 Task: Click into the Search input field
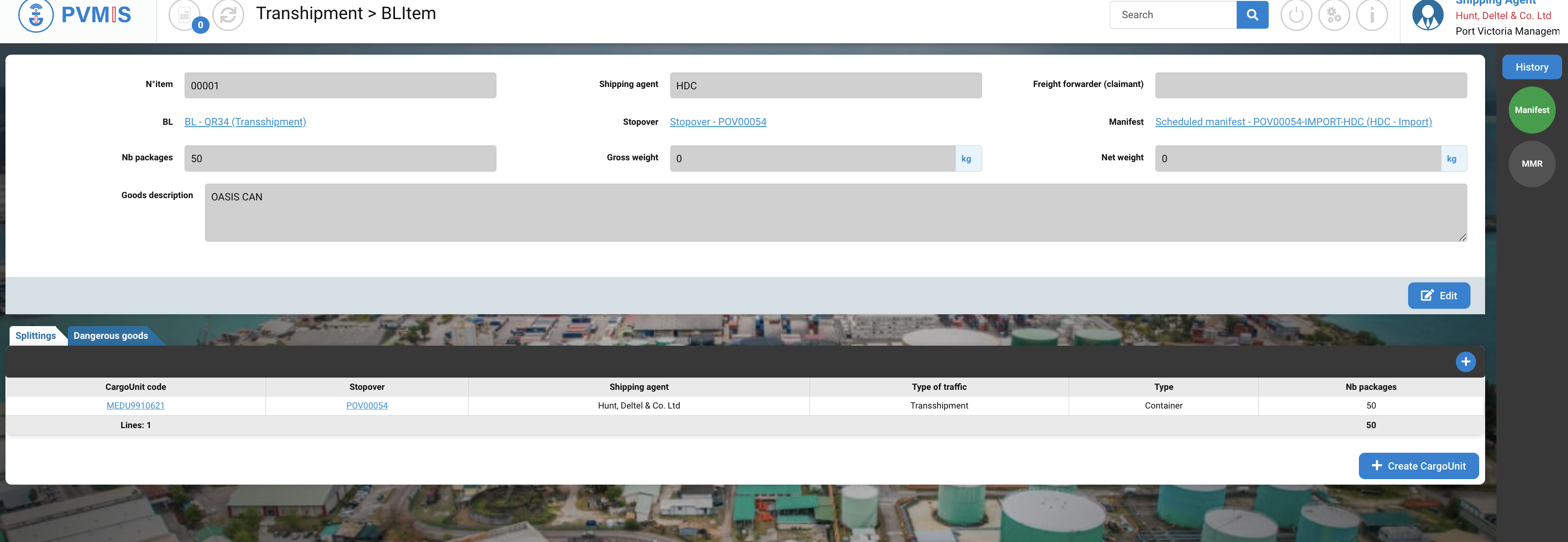coord(1173,15)
